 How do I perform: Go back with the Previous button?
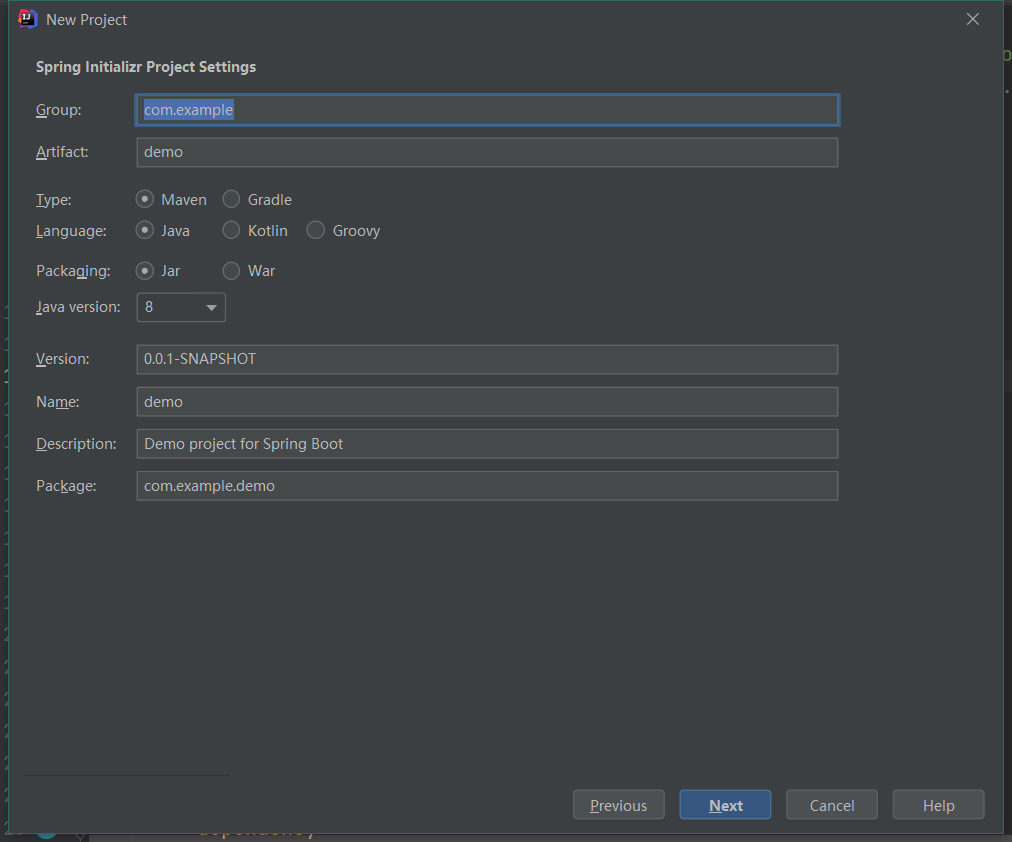[618, 805]
